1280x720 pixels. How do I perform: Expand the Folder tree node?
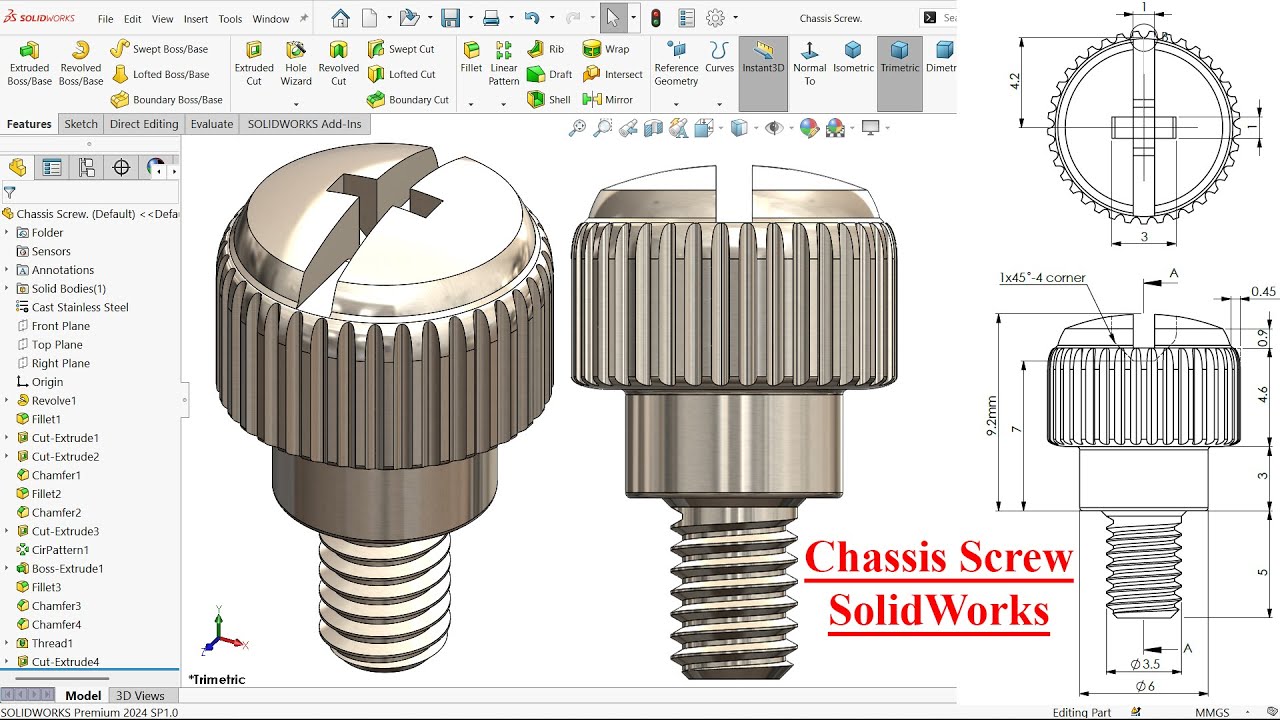click(x=7, y=232)
